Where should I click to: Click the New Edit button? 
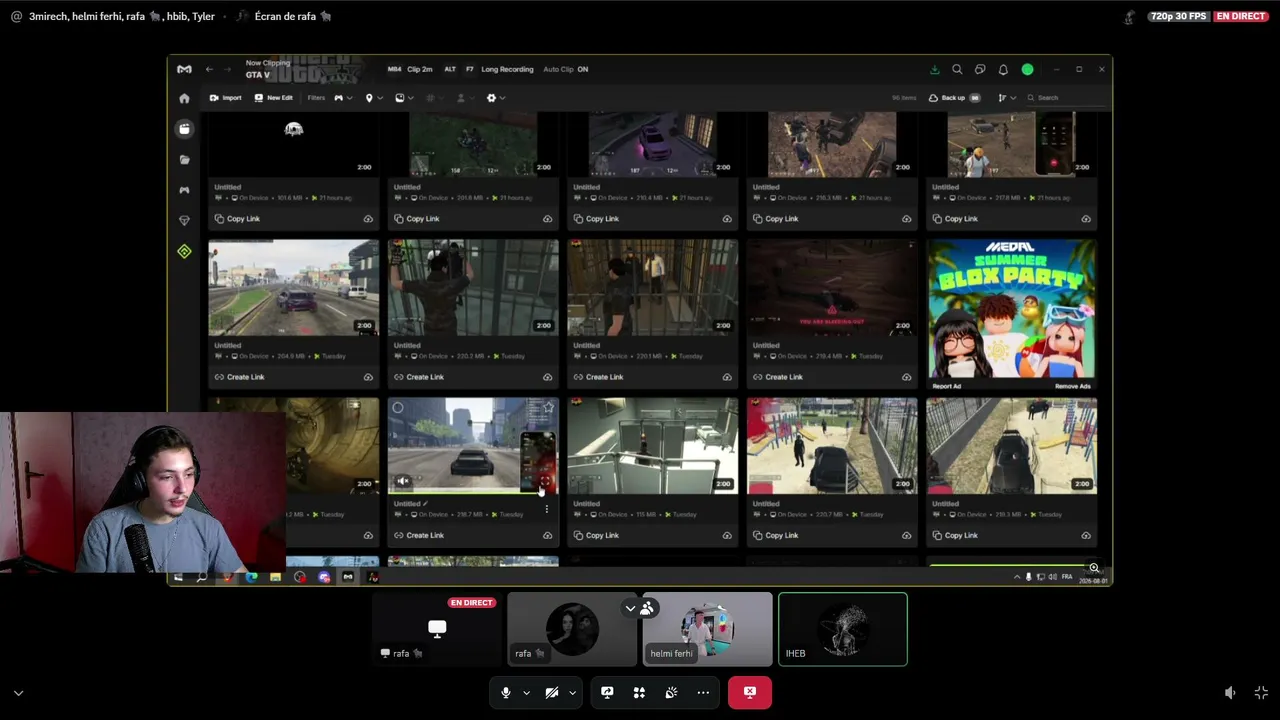click(x=273, y=98)
